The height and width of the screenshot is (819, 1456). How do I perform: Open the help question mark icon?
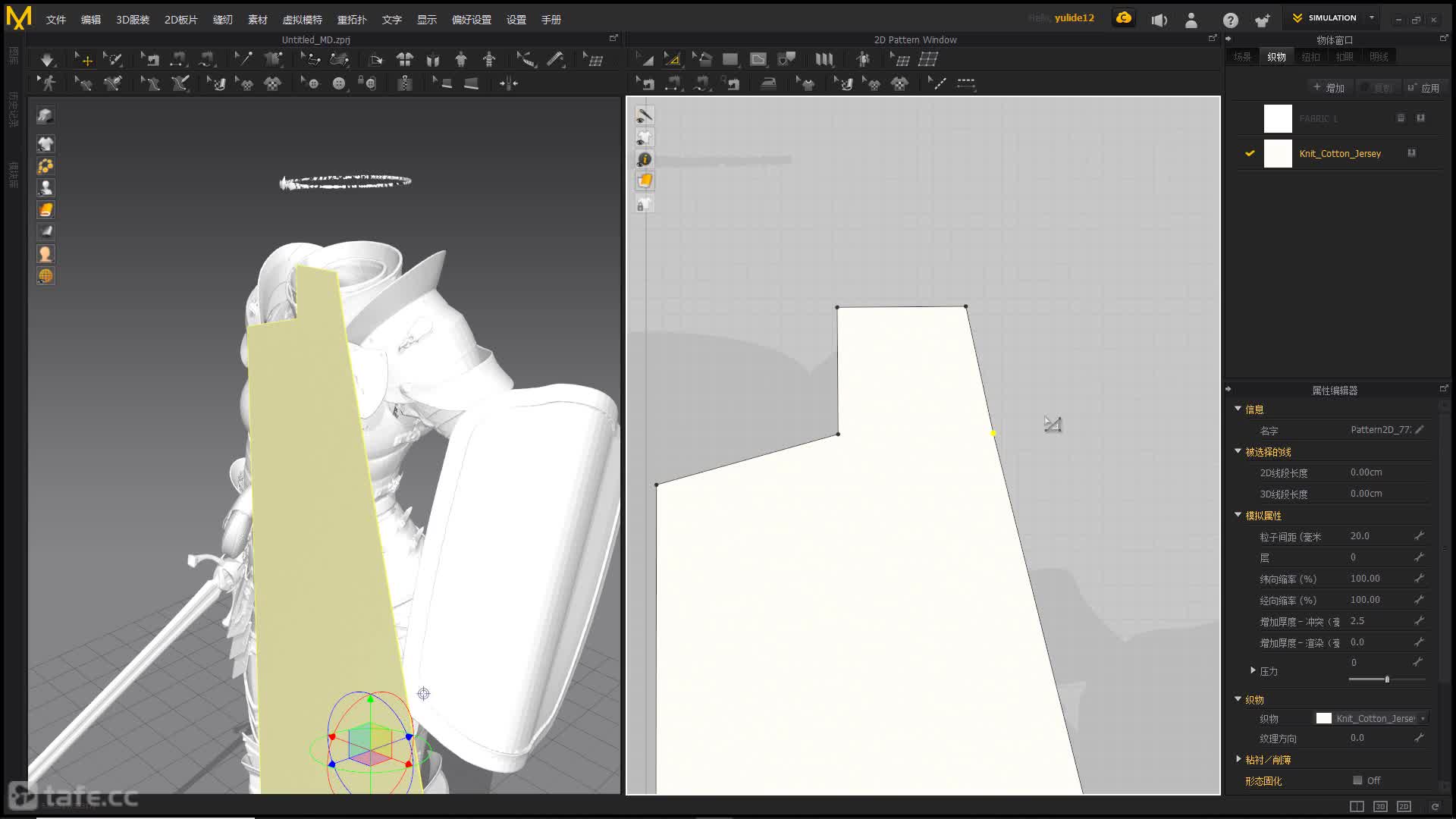1230,20
